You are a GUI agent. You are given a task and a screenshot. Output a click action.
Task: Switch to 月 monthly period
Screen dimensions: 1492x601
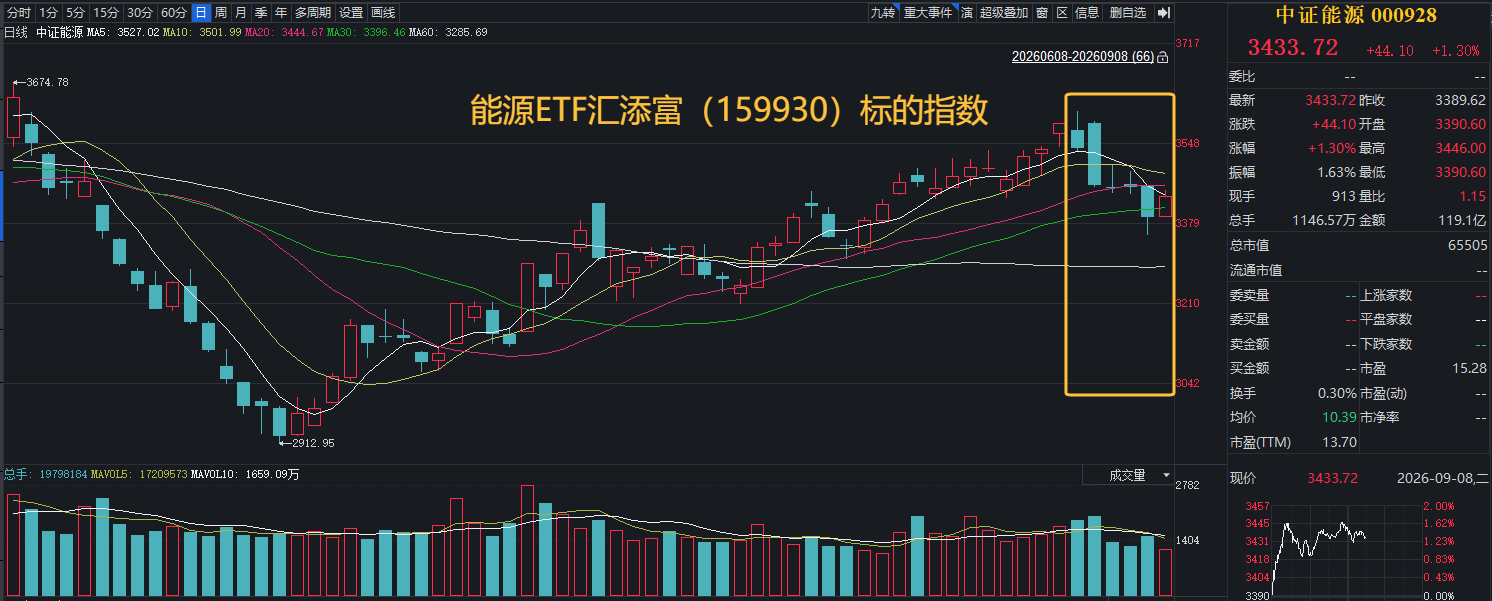point(241,13)
